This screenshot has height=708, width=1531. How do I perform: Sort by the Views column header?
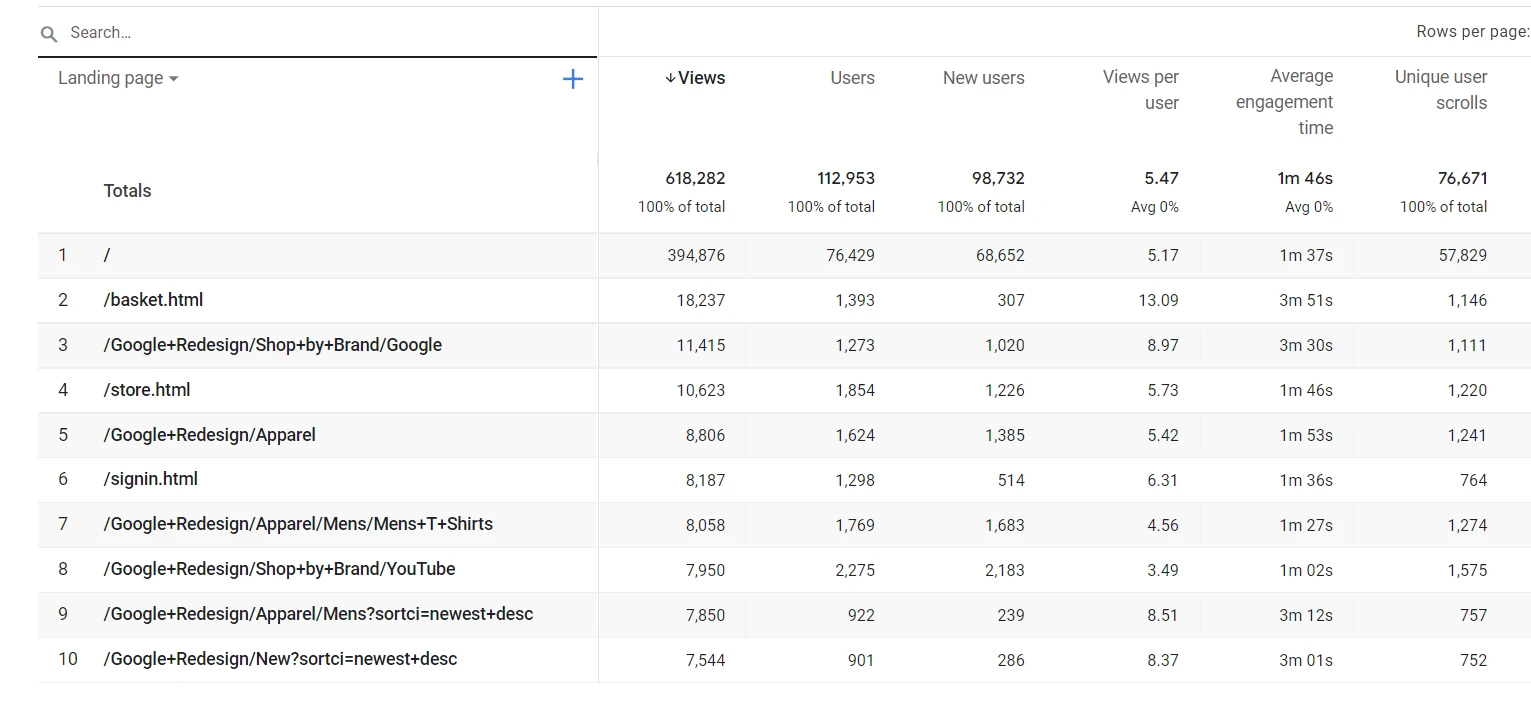tap(695, 78)
